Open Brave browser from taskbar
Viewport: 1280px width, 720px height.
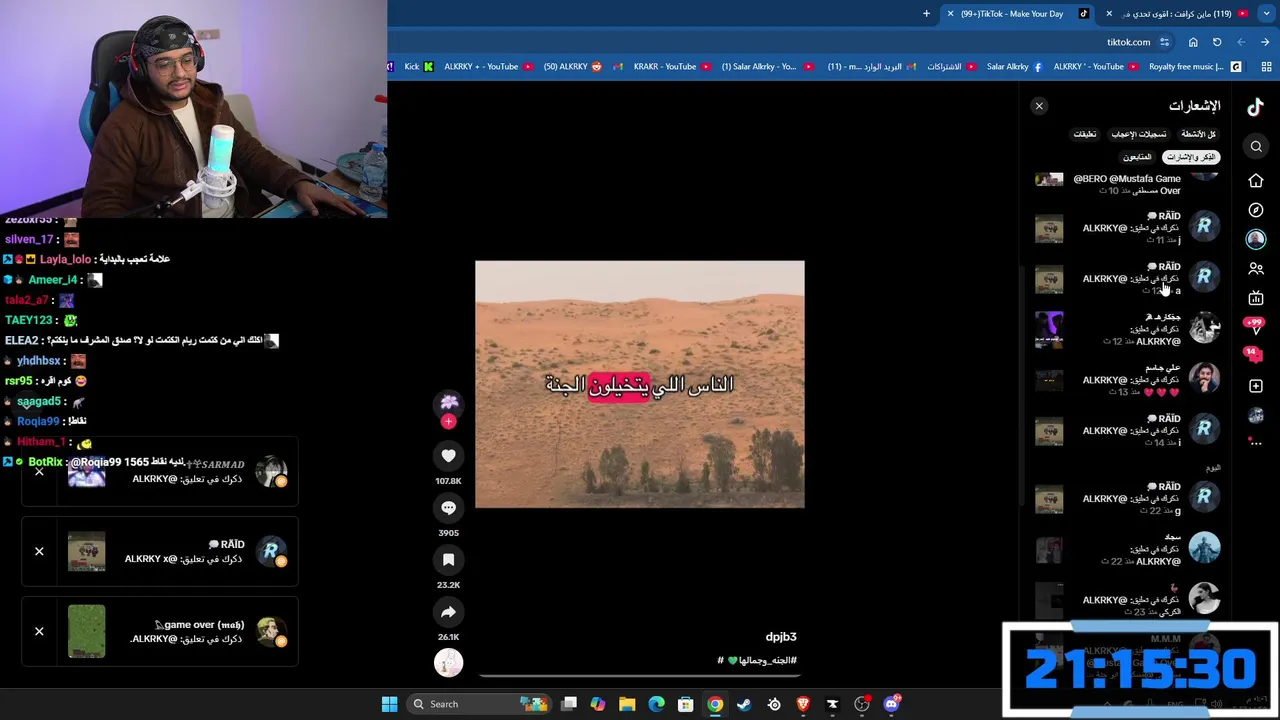coord(803,704)
